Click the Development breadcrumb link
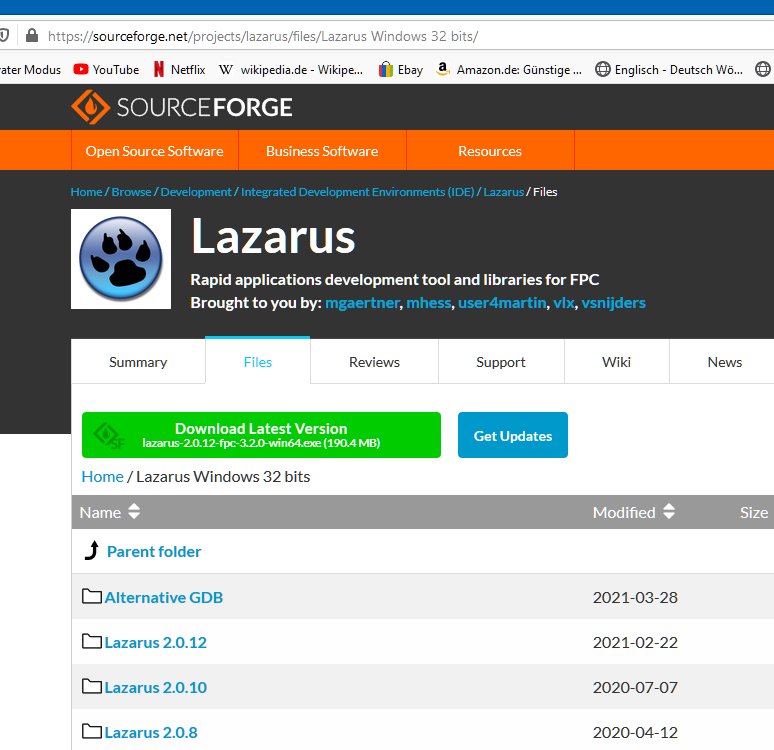This screenshot has height=750, width=774. (x=195, y=192)
